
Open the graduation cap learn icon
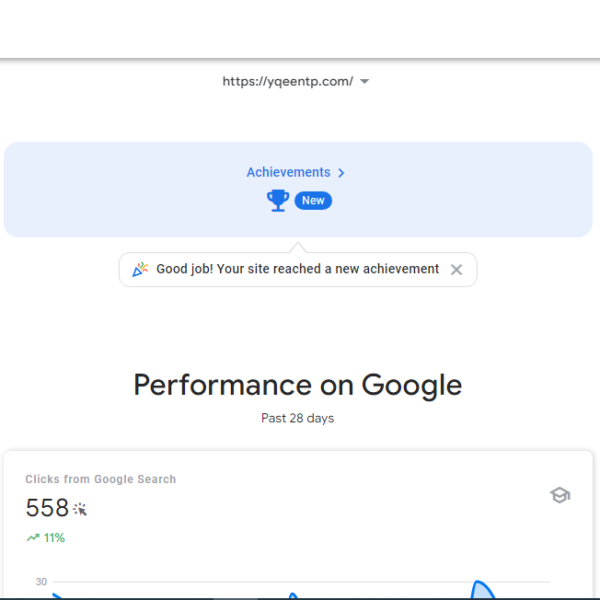coord(560,495)
